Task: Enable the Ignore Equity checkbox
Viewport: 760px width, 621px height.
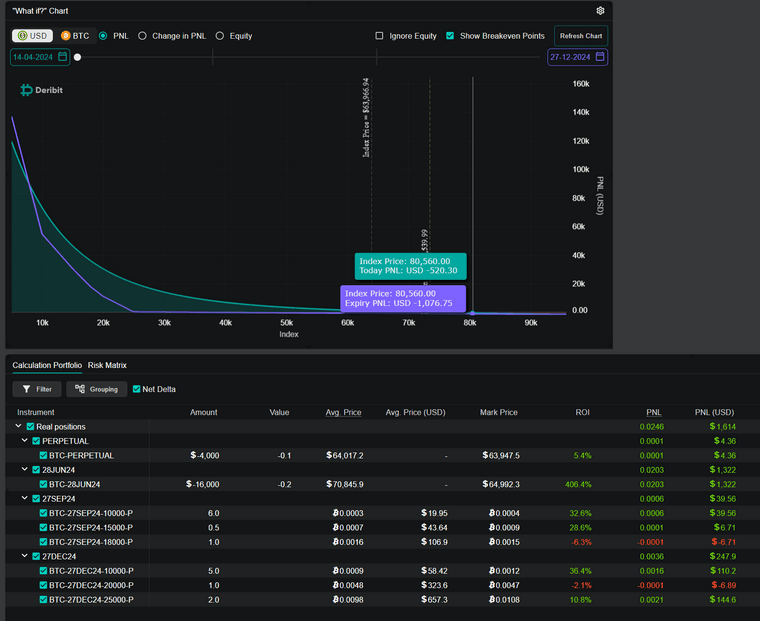Action: coord(379,36)
